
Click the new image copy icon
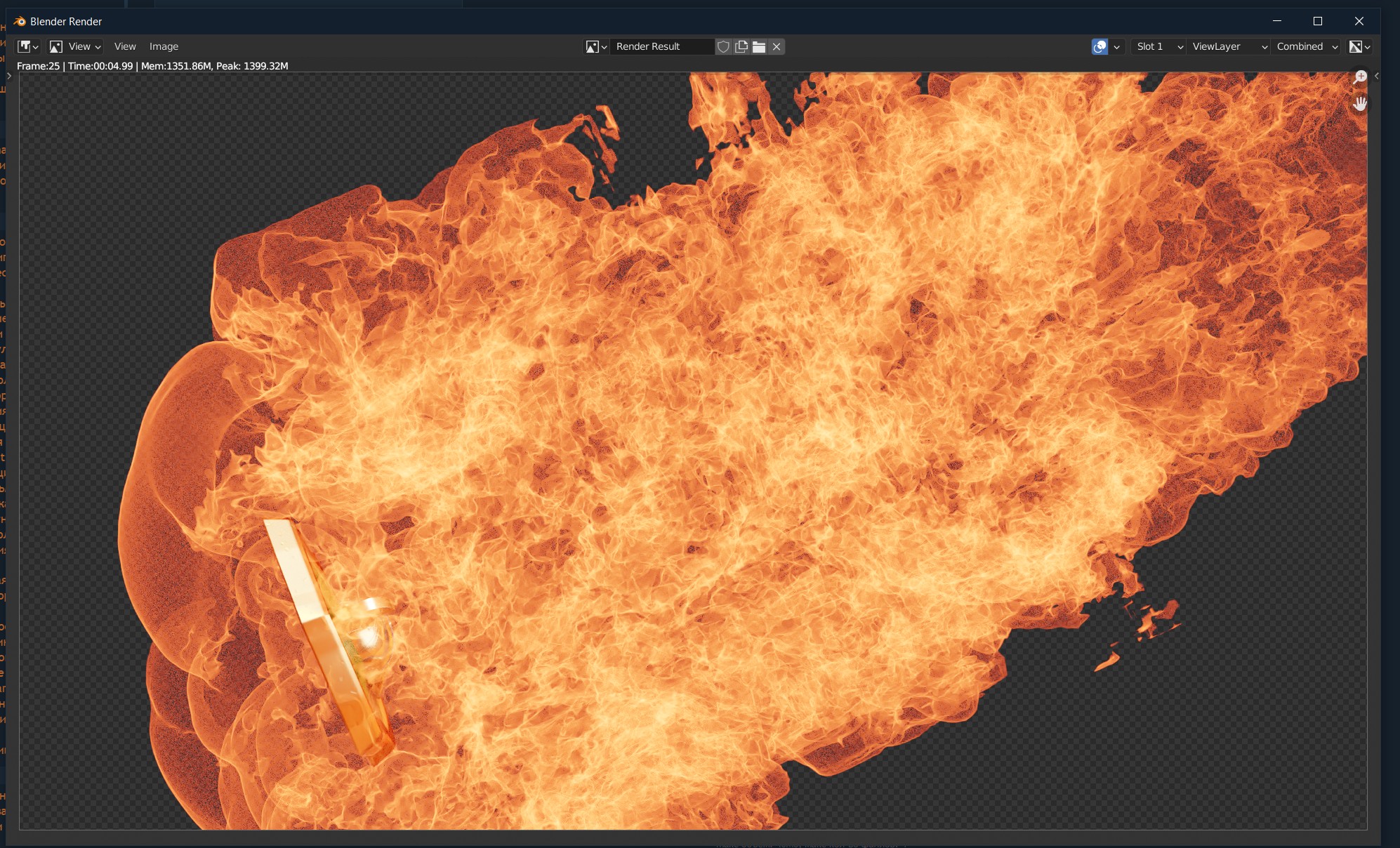pos(741,46)
